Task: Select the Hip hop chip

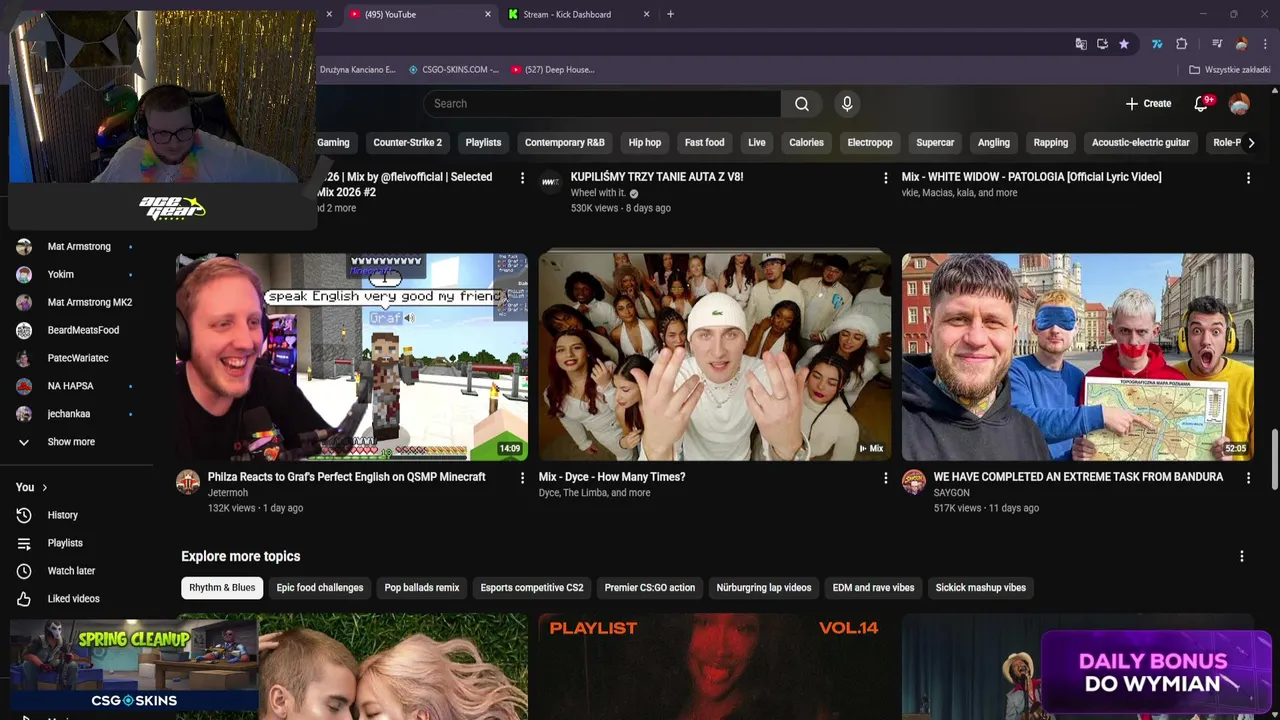Action: 645,143
